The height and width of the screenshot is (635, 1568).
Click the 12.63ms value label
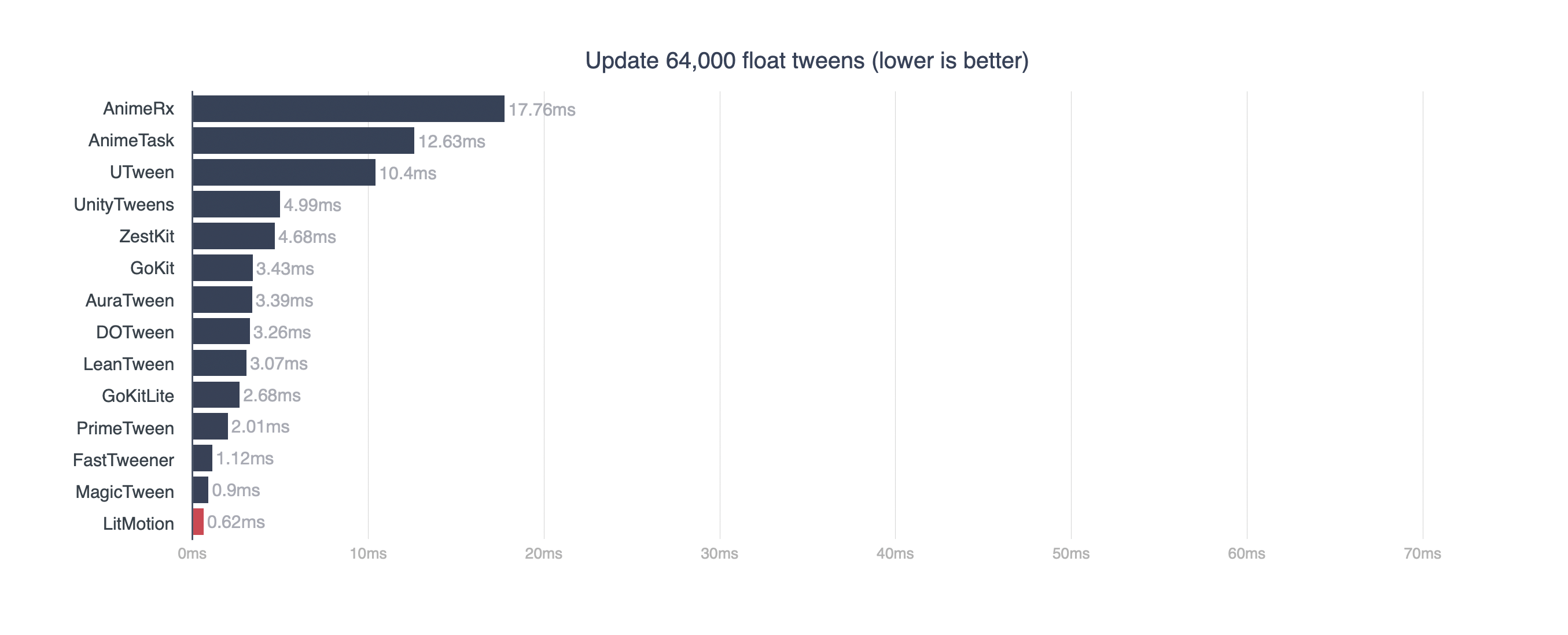coord(452,142)
